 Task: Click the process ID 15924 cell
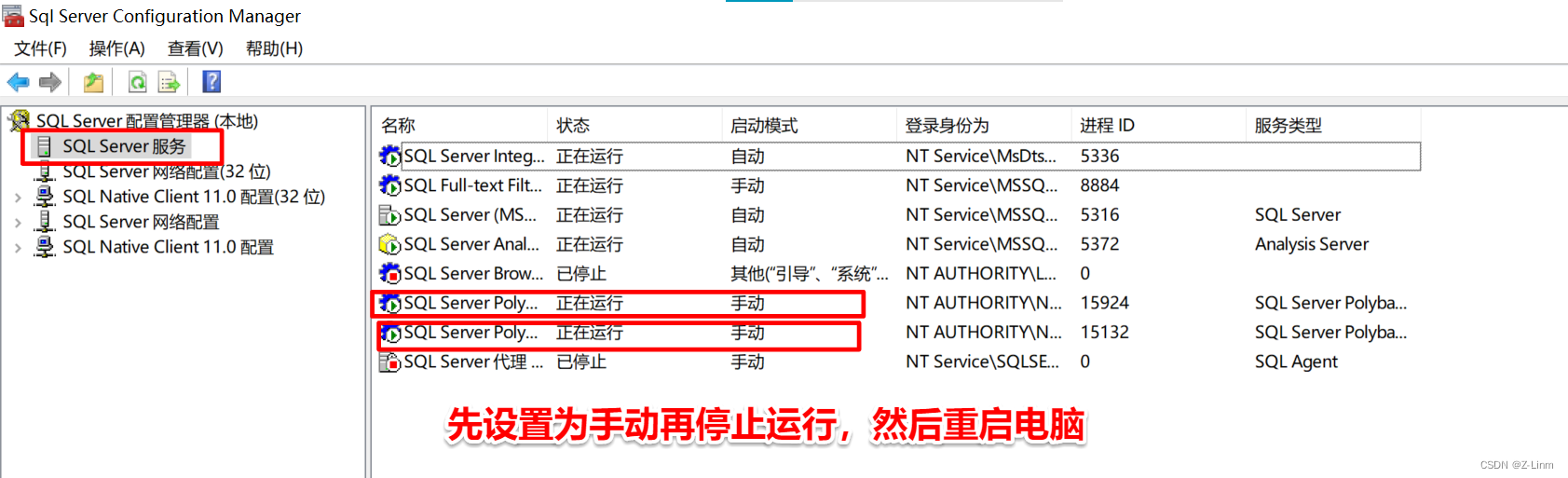1104,303
